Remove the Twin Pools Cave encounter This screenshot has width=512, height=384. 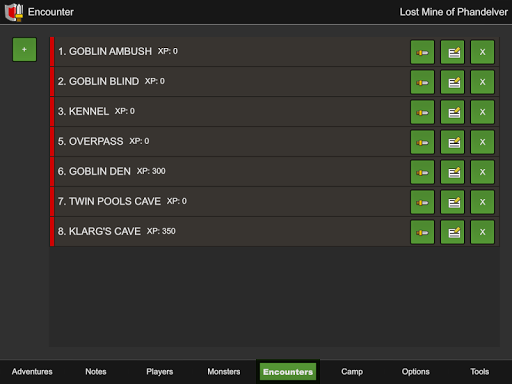click(482, 202)
